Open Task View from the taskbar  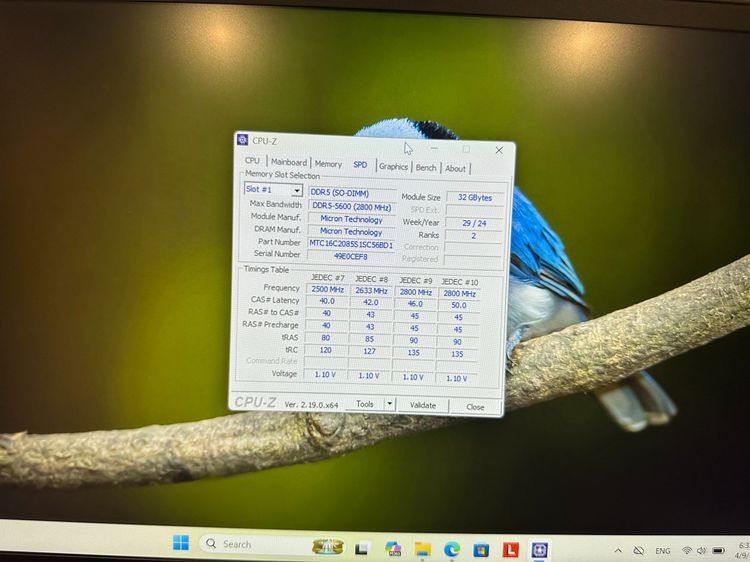tap(362, 548)
